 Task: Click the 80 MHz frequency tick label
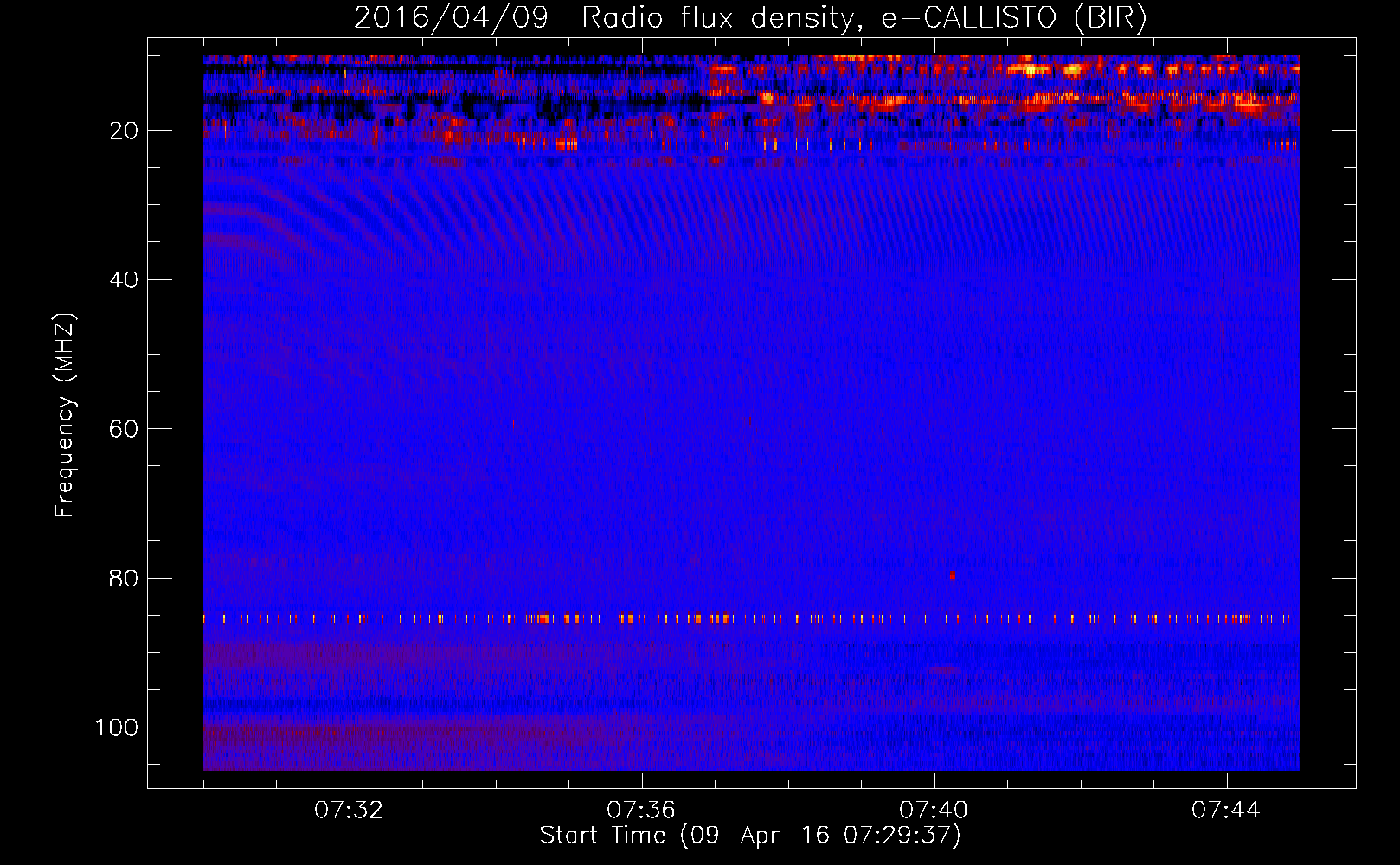pyautogui.click(x=124, y=578)
